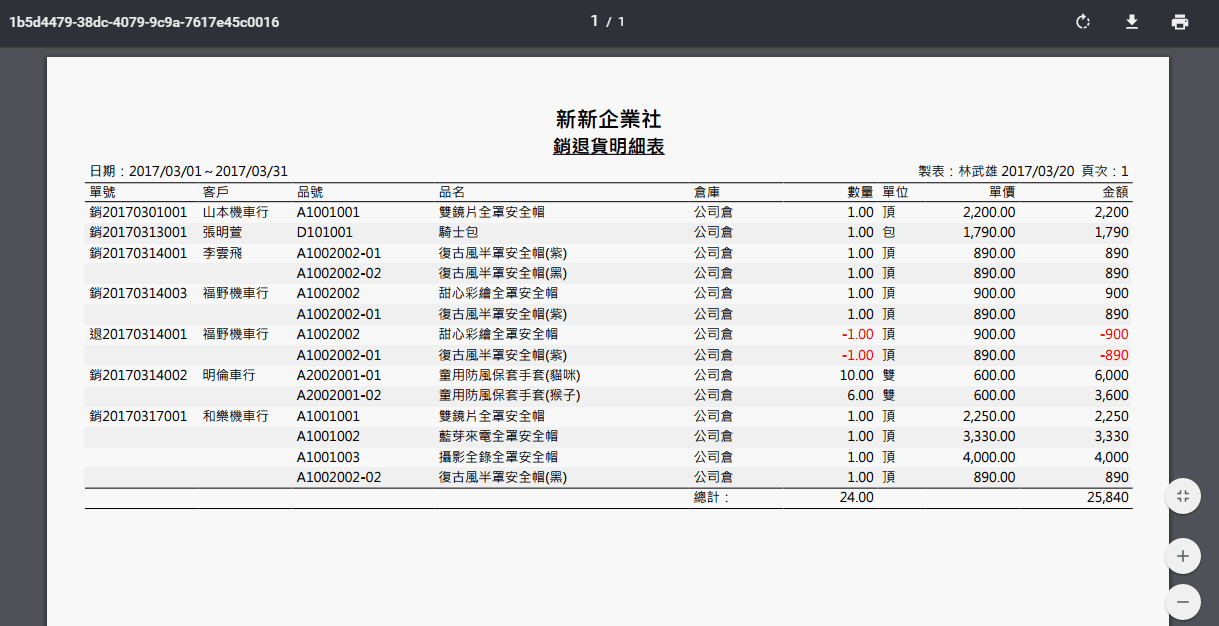
Task: Click customer 張明萱
Action: tap(223, 233)
